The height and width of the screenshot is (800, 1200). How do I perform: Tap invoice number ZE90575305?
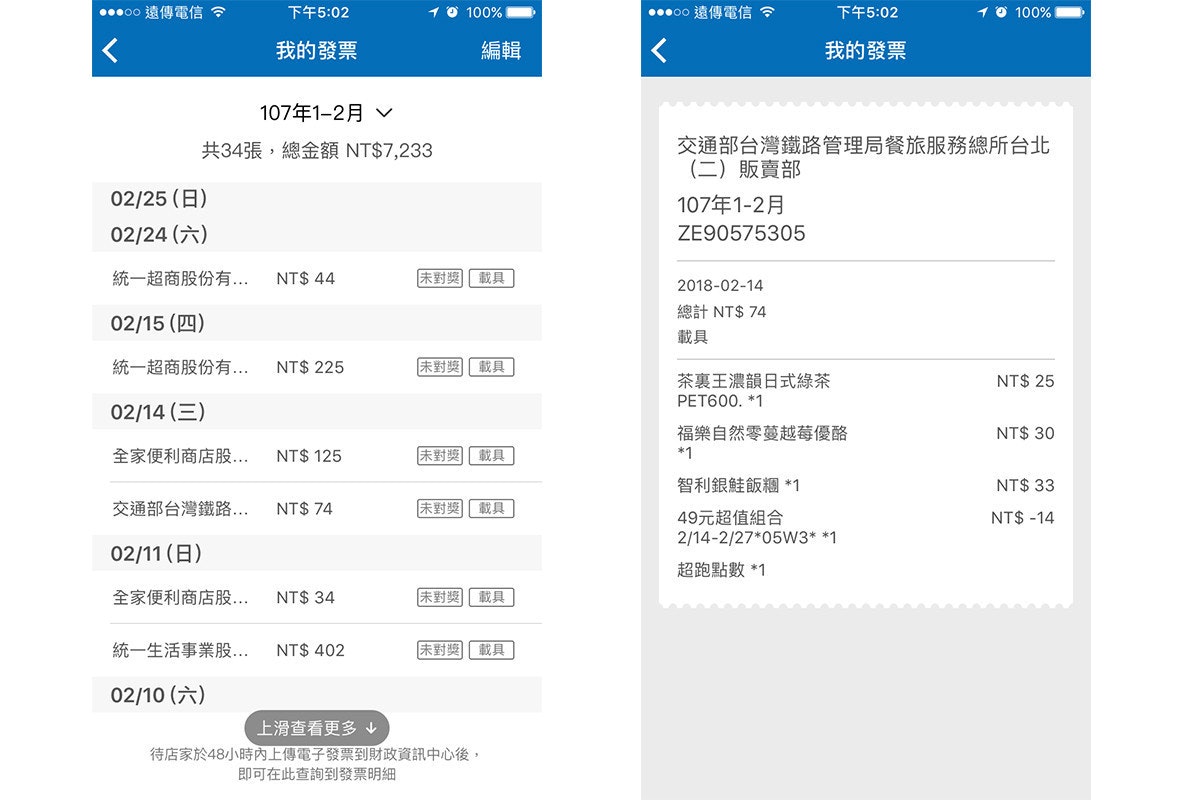point(741,234)
